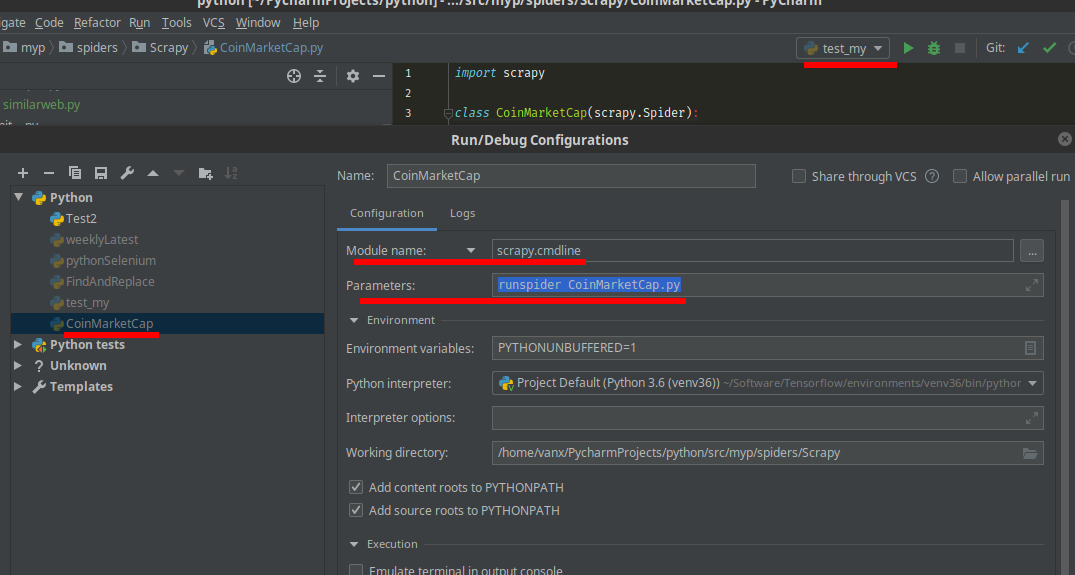
Task: Edit templates via wrench icon in dialog toolbar
Action: pyautogui.click(x=127, y=173)
